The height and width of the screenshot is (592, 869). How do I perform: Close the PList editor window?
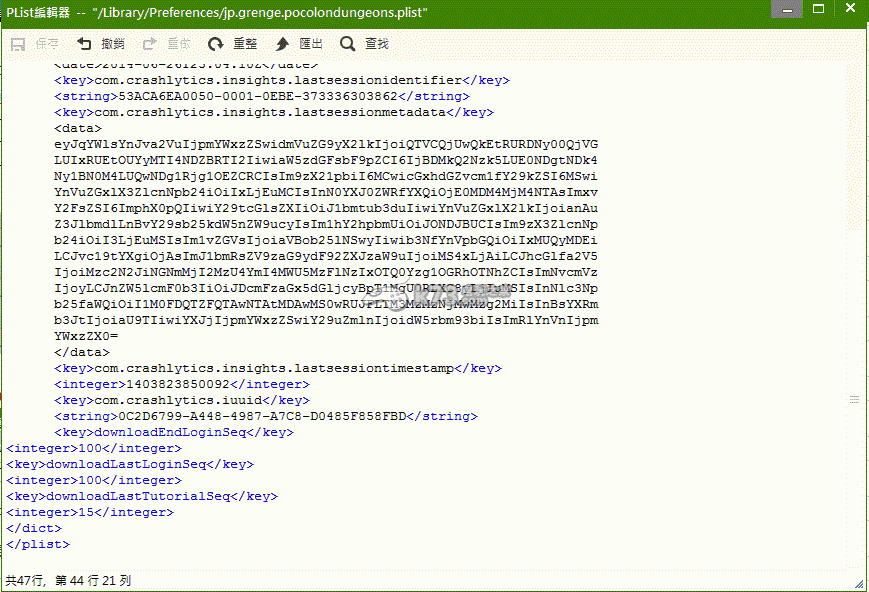tap(848, 9)
